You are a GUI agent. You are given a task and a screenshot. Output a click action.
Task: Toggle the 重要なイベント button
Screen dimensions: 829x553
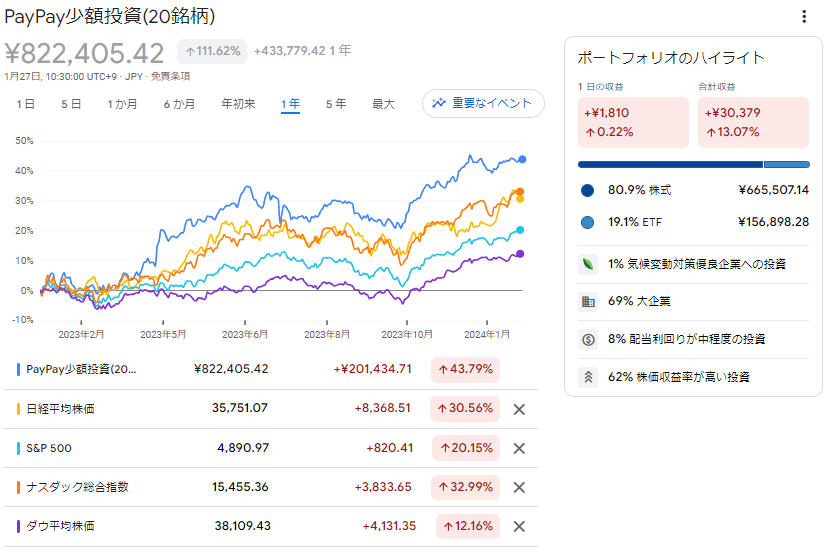coord(483,104)
